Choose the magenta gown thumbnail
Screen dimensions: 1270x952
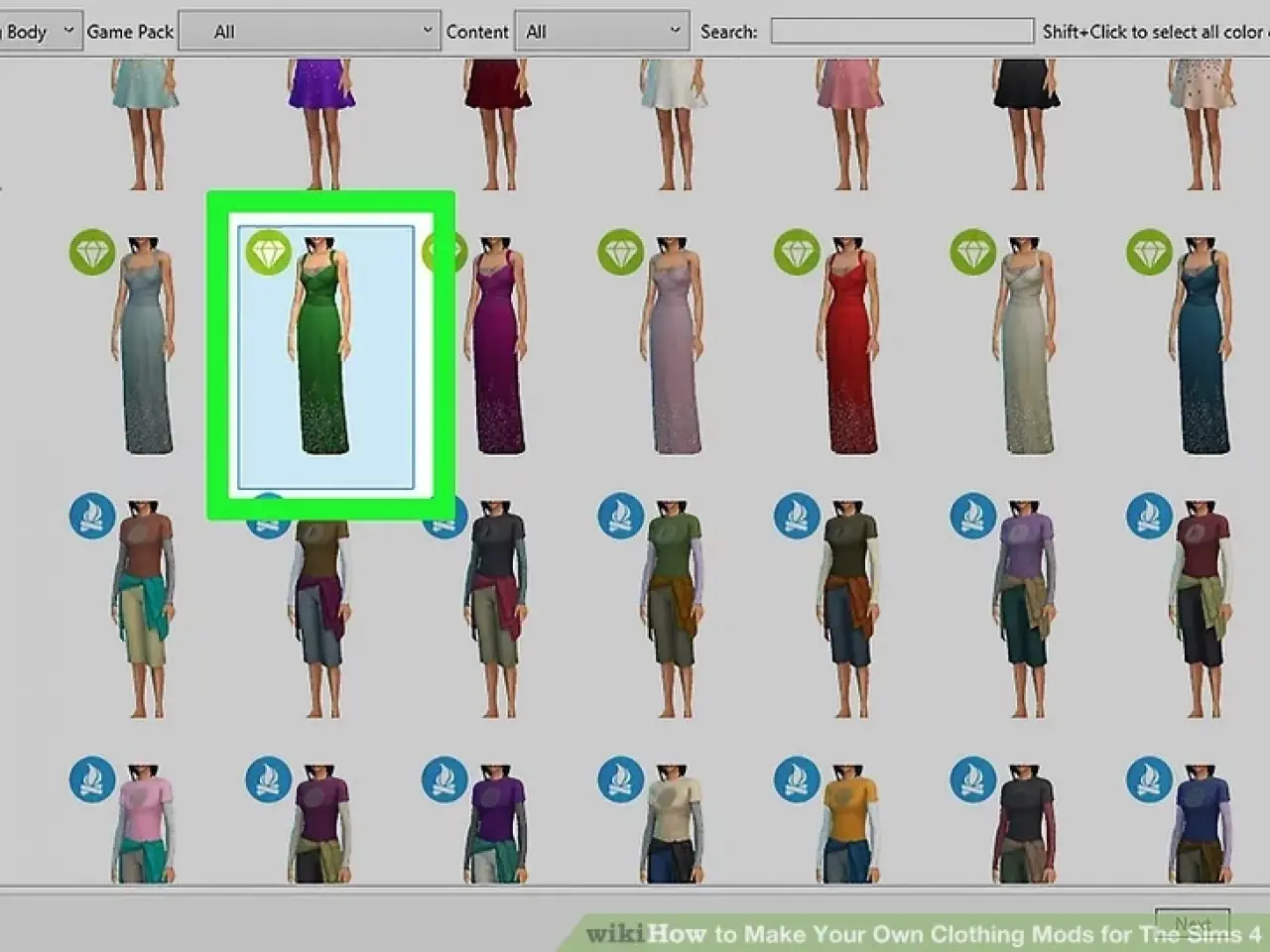point(499,347)
